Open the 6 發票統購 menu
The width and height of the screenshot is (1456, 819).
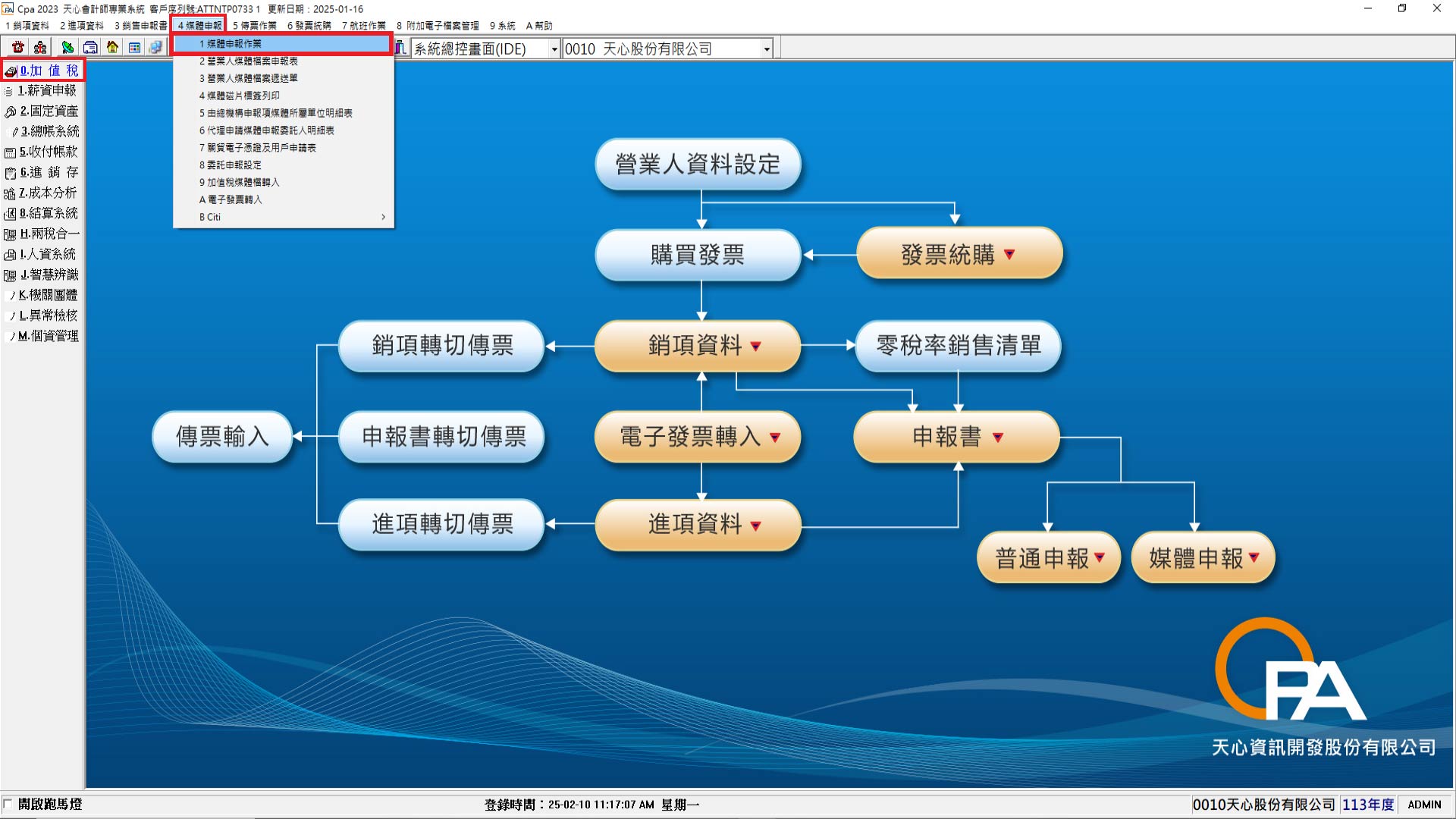tap(309, 26)
